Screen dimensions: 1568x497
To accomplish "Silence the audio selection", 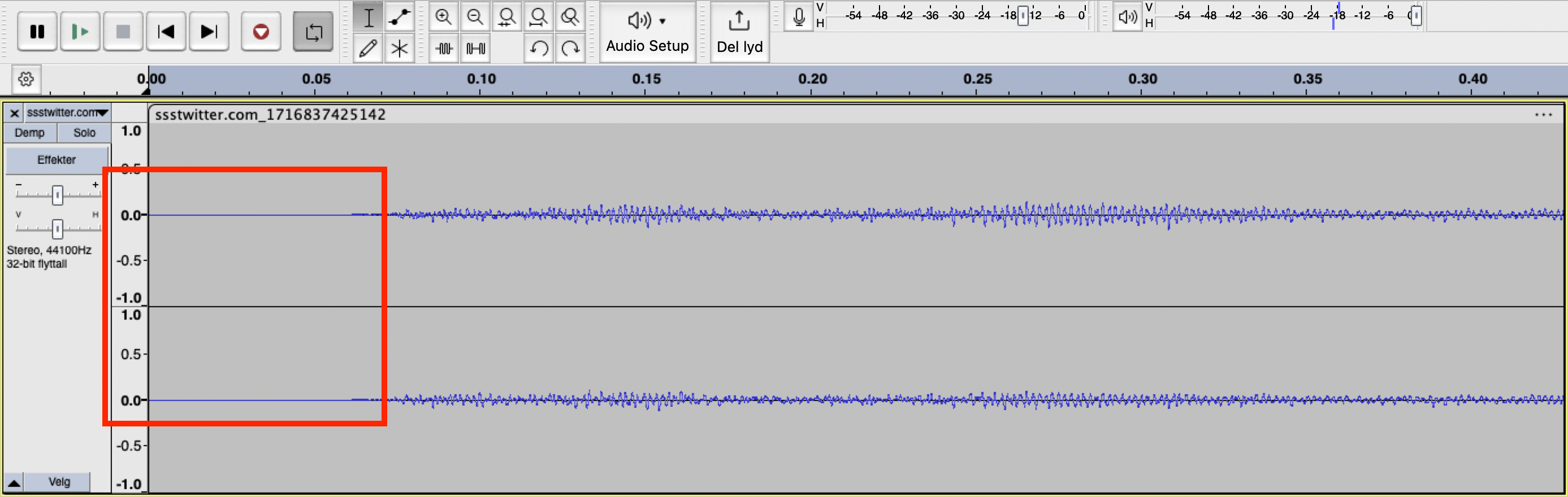I will tap(475, 48).
